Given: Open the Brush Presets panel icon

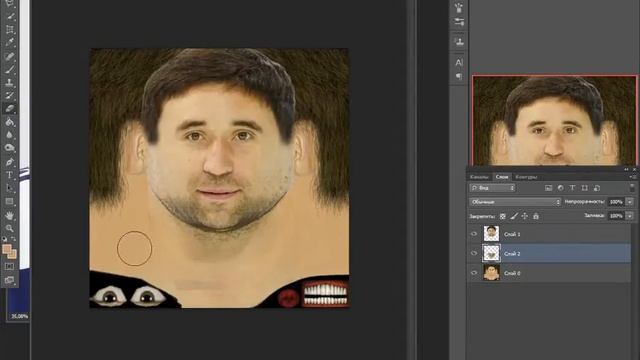Looking at the screenshot, I should coord(459,7).
